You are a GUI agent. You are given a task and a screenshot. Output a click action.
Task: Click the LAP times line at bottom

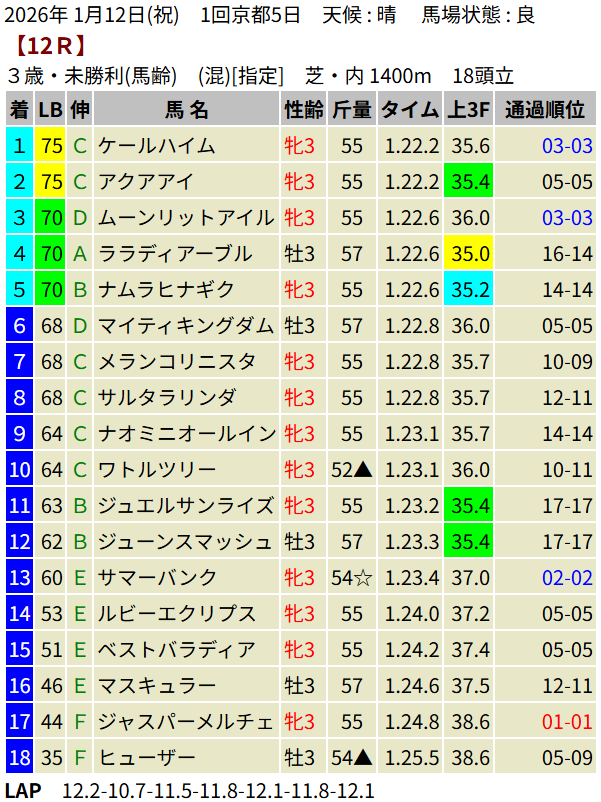tap(190, 791)
